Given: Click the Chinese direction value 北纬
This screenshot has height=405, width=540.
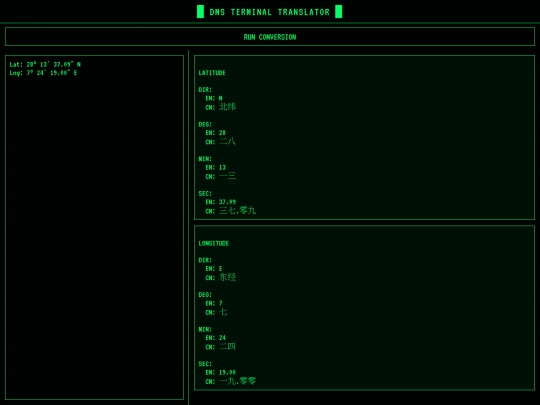Looking at the screenshot, I should [x=227, y=107].
